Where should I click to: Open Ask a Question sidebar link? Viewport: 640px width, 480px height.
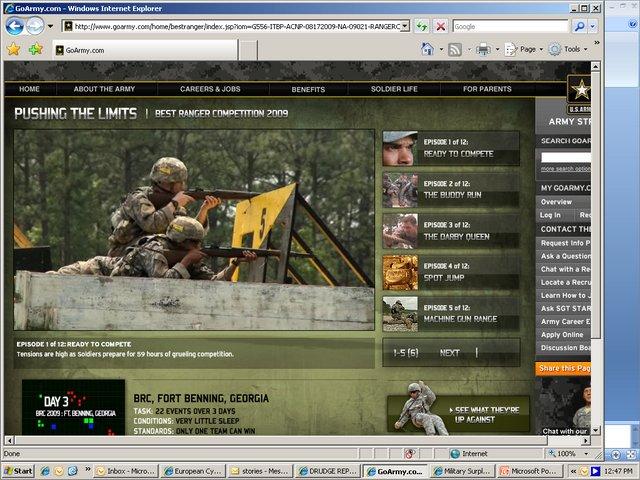[x=565, y=256]
